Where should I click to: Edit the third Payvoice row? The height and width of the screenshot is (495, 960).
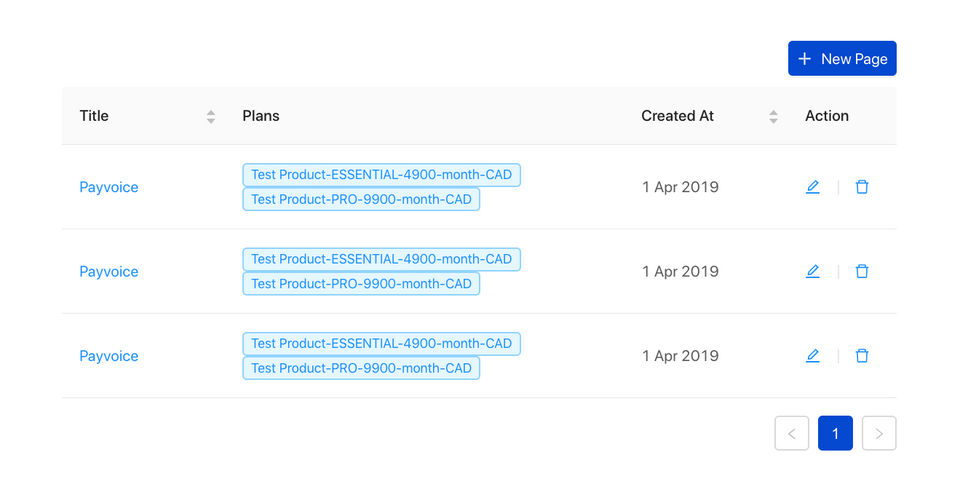click(x=812, y=355)
